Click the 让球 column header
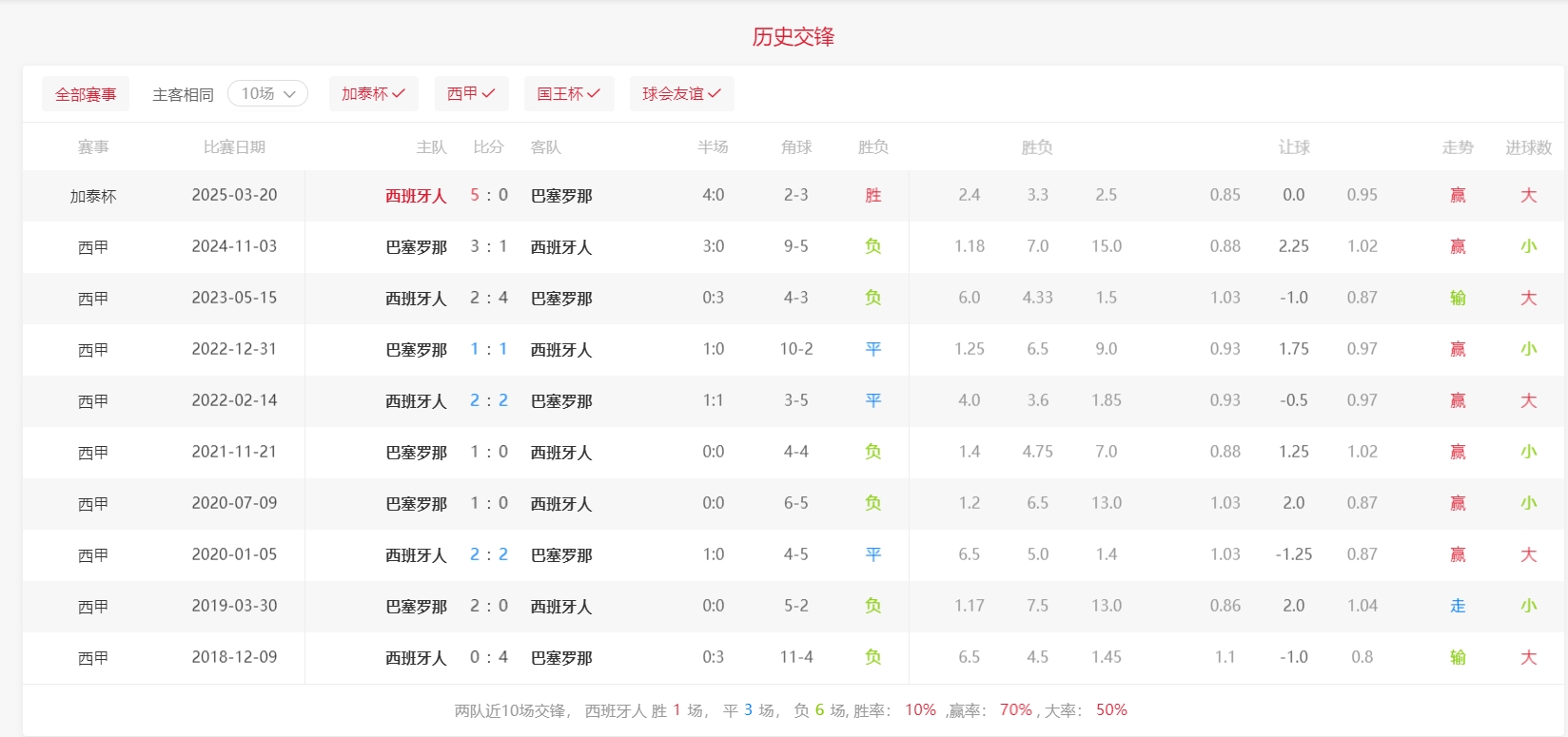The image size is (1568, 737). (1294, 147)
